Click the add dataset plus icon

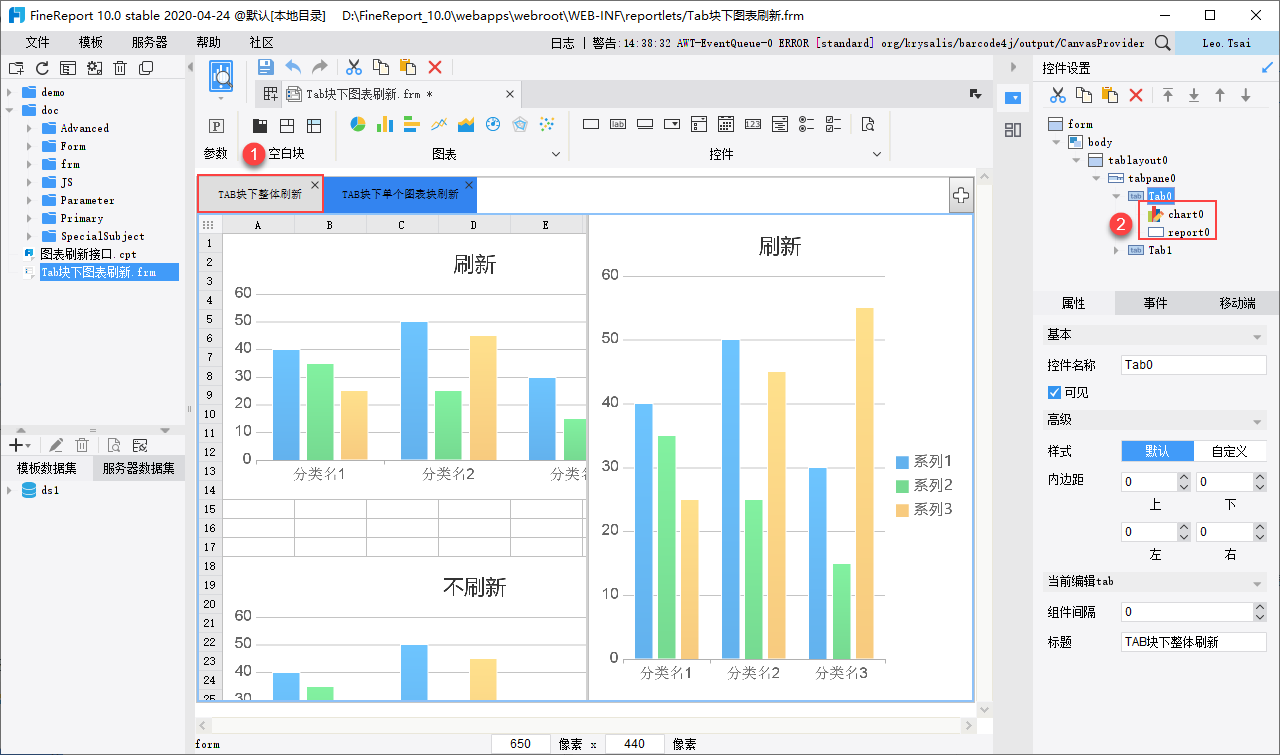pyautogui.click(x=16, y=445)
